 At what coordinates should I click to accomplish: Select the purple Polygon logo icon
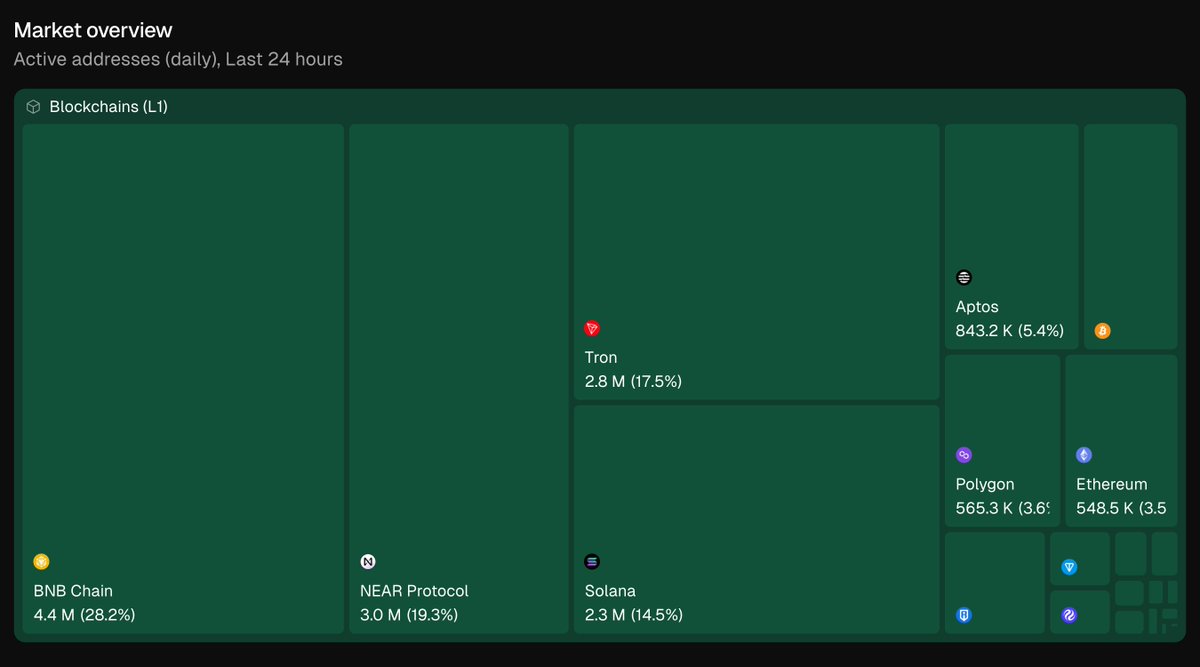click(964, 455)
